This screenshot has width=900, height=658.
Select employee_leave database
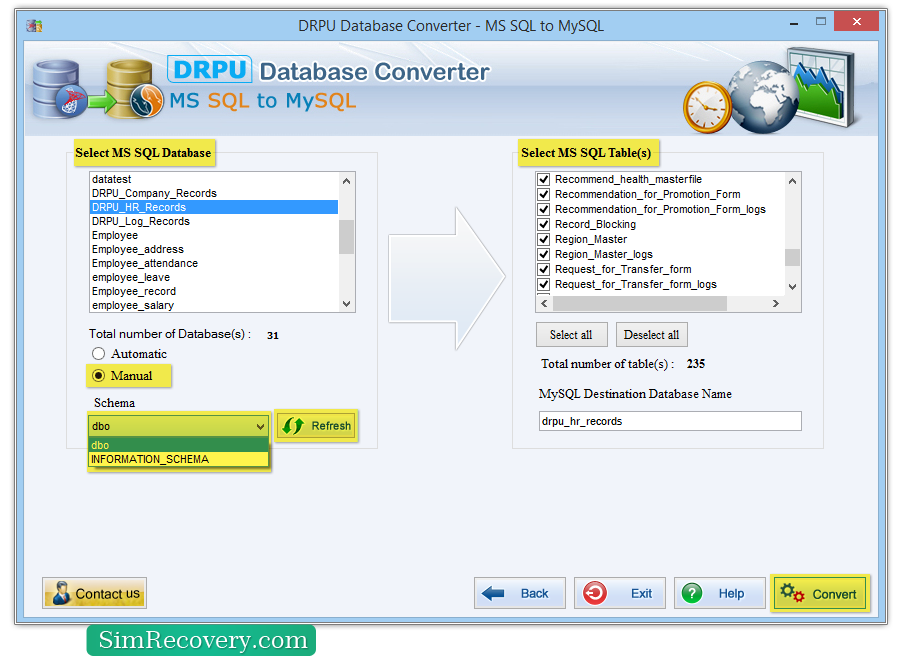pyautogui.click(x=214, y=277)
